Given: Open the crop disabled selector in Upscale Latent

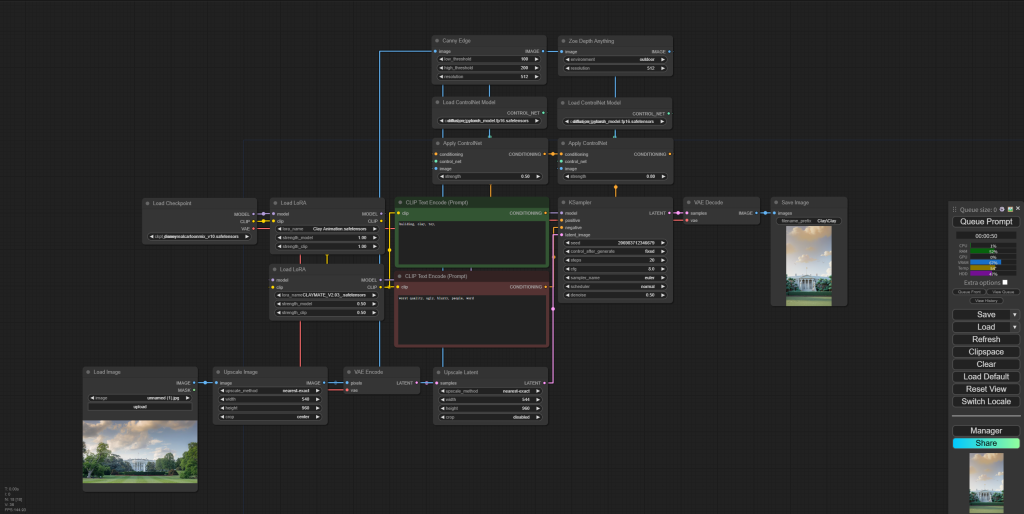Looking at the screenshot, I should [x=490, y=417].
